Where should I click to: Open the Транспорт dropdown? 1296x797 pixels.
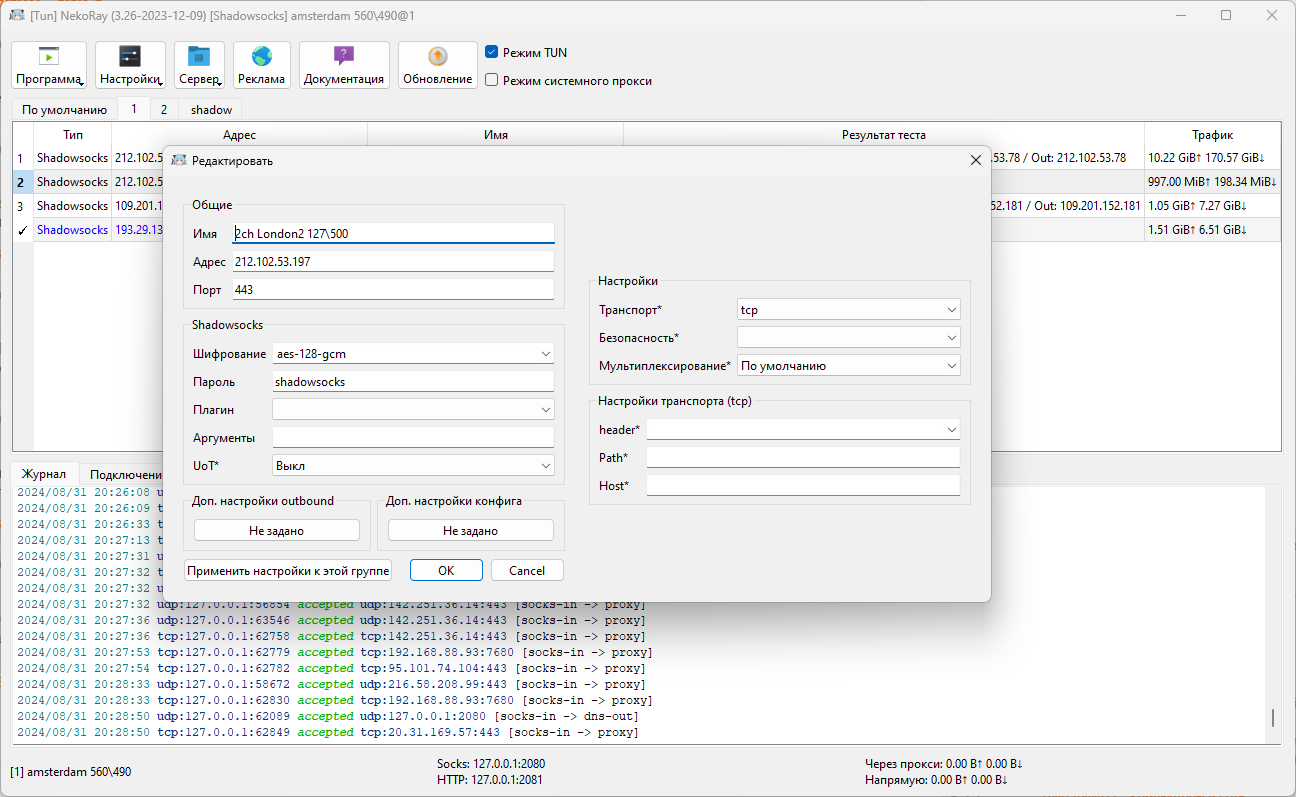click(x=848, y=310)
